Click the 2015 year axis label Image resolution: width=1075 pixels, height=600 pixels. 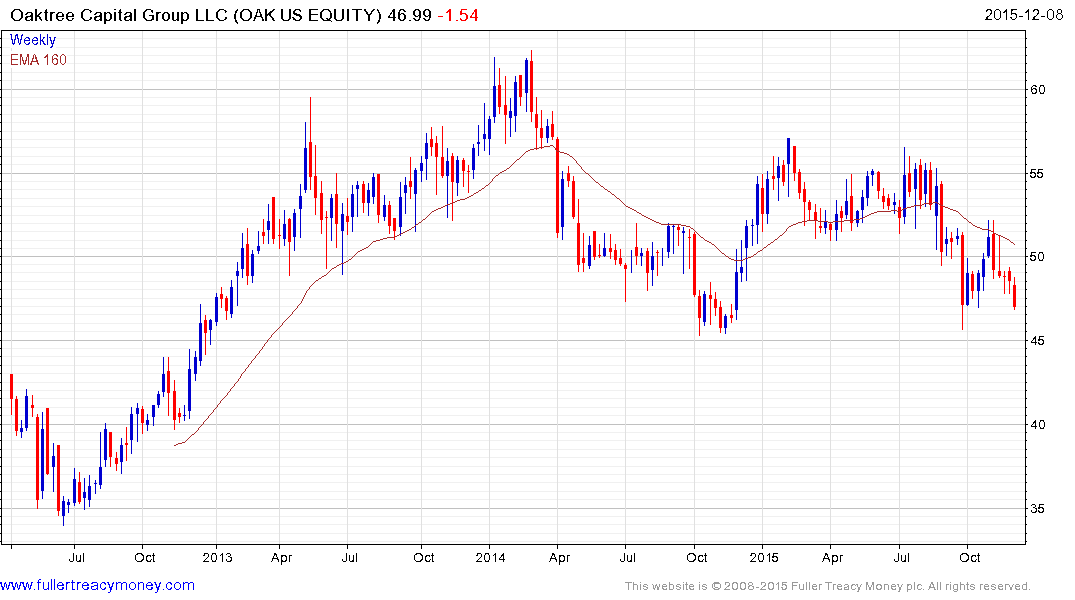click(764, 557)
